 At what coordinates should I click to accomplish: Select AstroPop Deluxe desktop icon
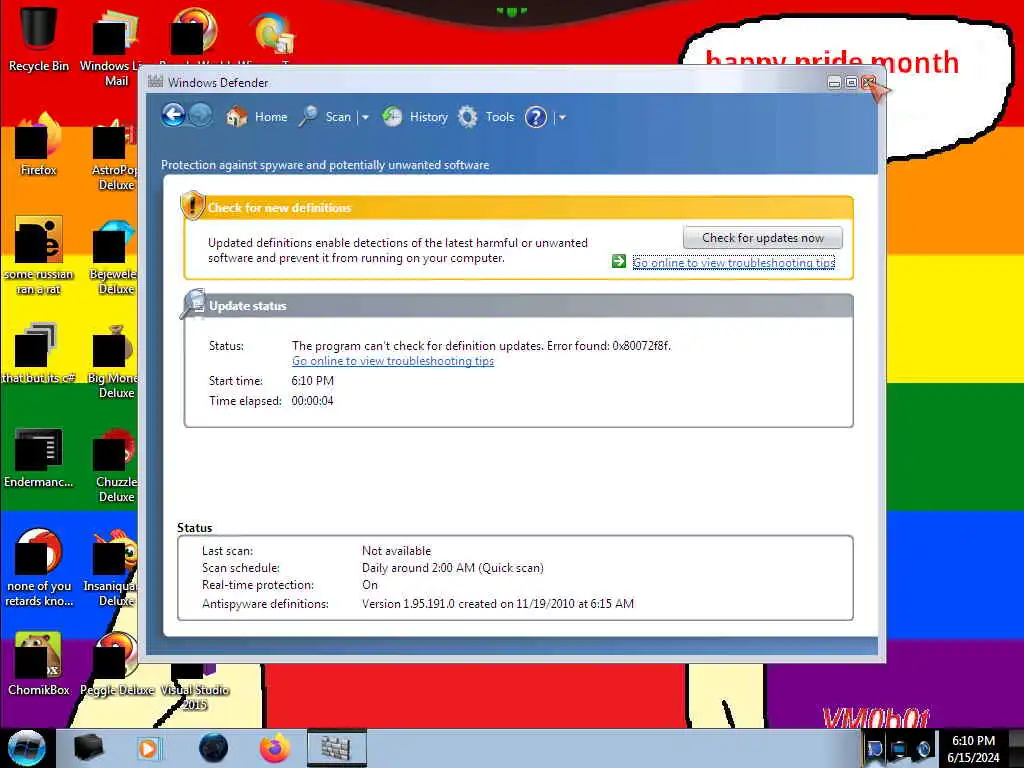pyautogui.click(x=115, y=154)
